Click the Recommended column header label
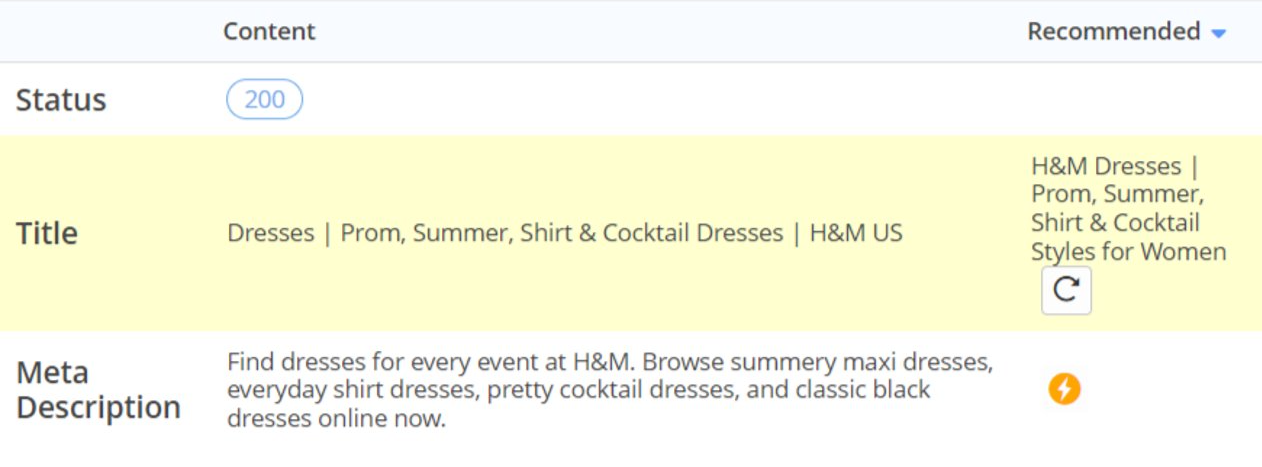This screenshot has width=1262, height=467. (x=1113, y=32)
